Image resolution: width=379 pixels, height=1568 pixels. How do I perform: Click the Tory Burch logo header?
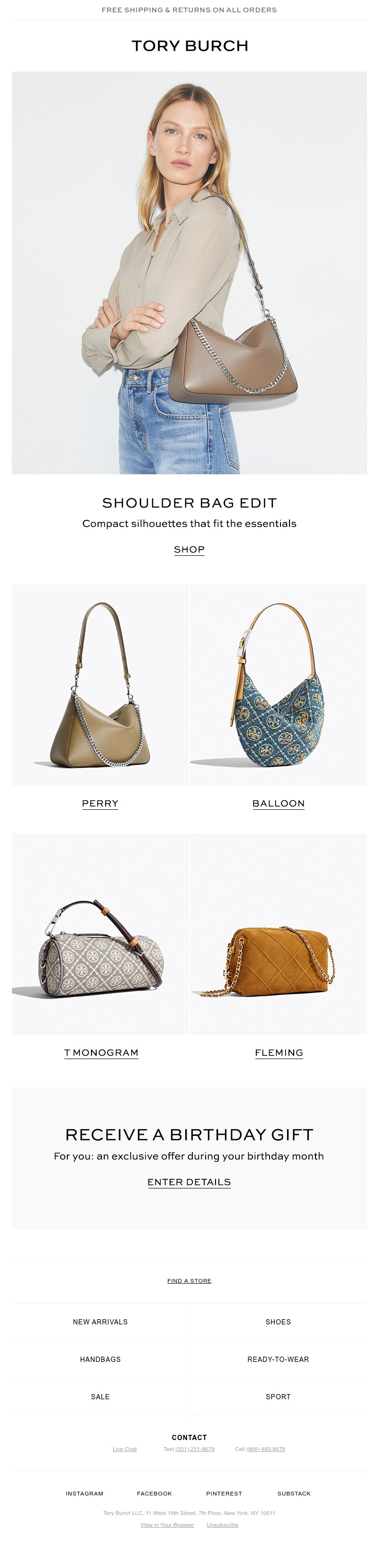(190, 45)
